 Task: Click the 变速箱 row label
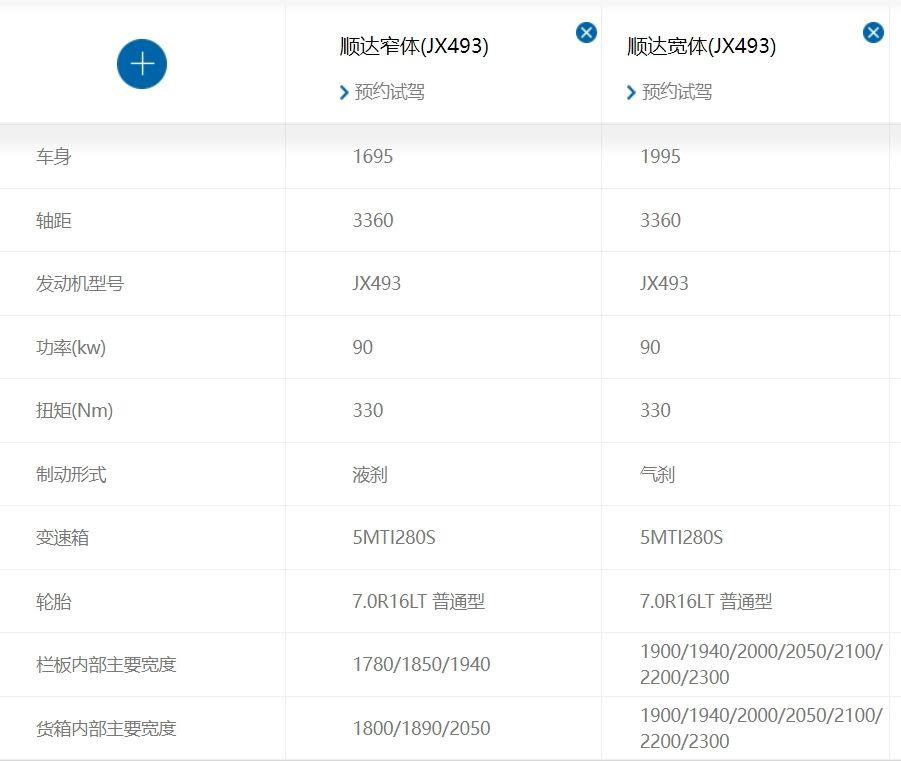(x=62, y=538)
